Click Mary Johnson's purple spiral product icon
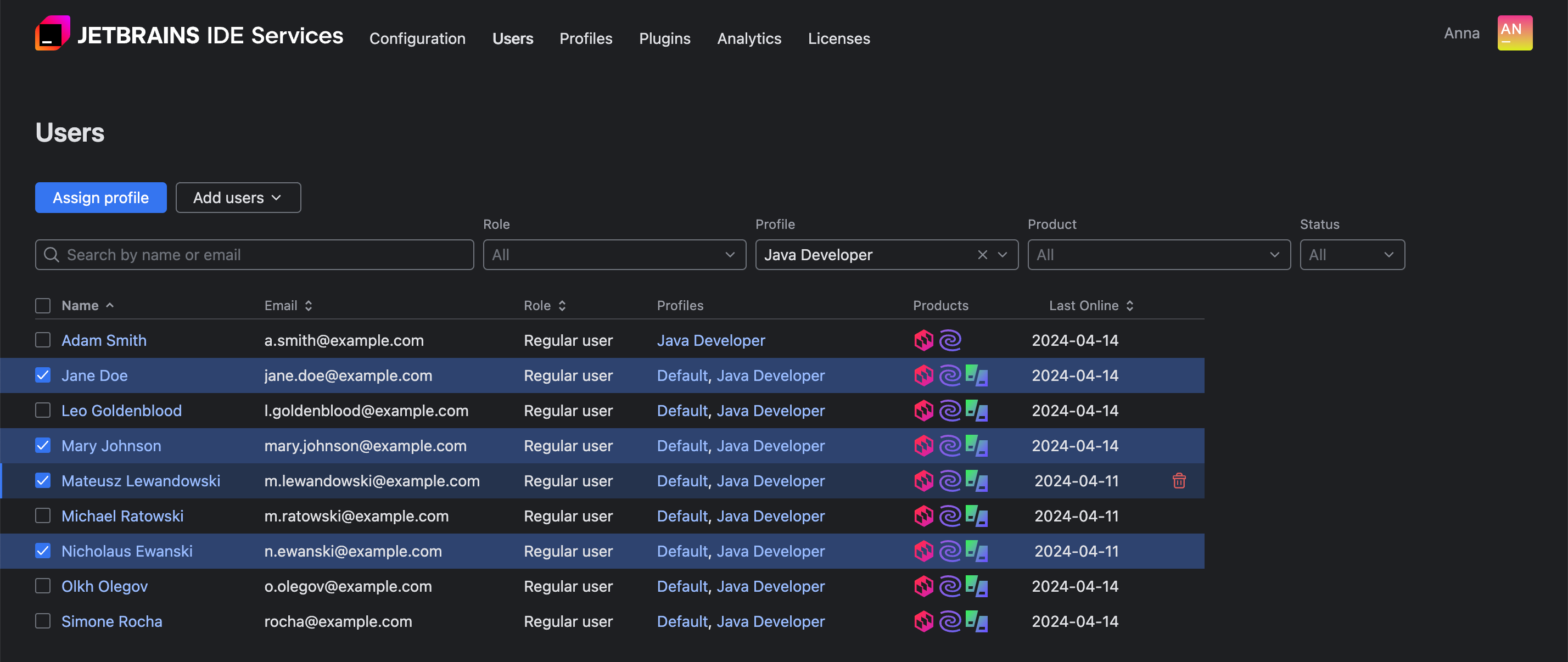Image resolution: width=1568 pixels, height=662 pixels. [950, 445]
